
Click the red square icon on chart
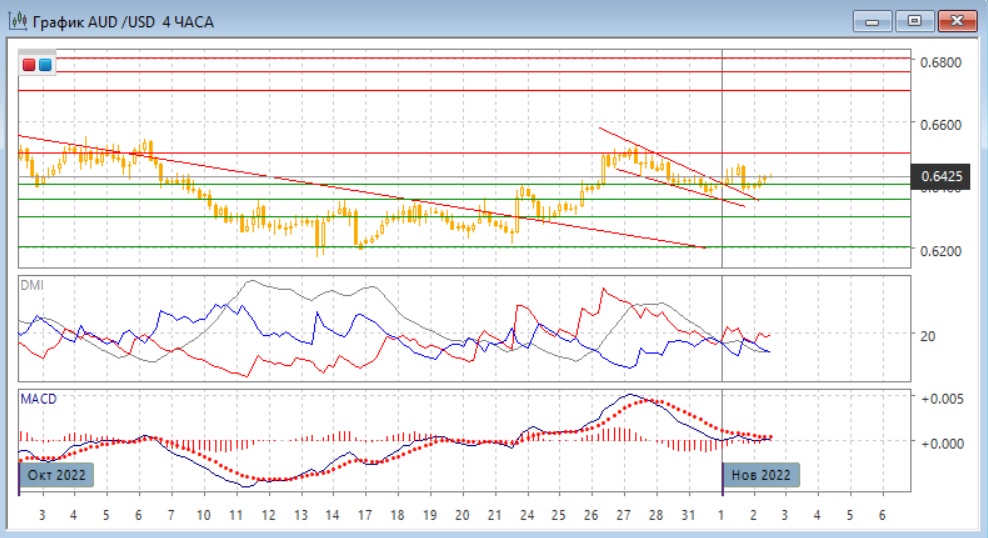(29, 65)
